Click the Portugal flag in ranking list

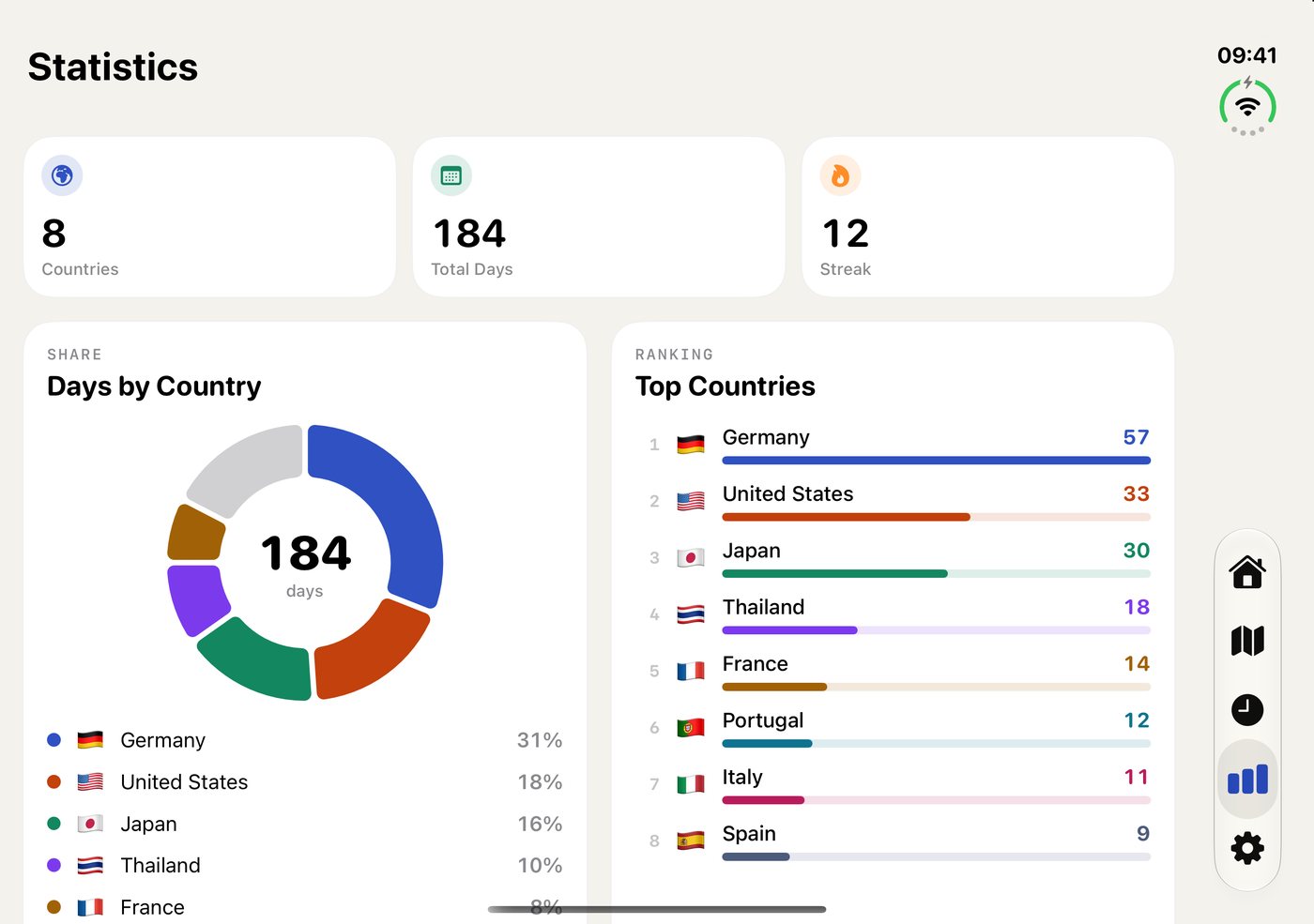(x=691, y=728)
